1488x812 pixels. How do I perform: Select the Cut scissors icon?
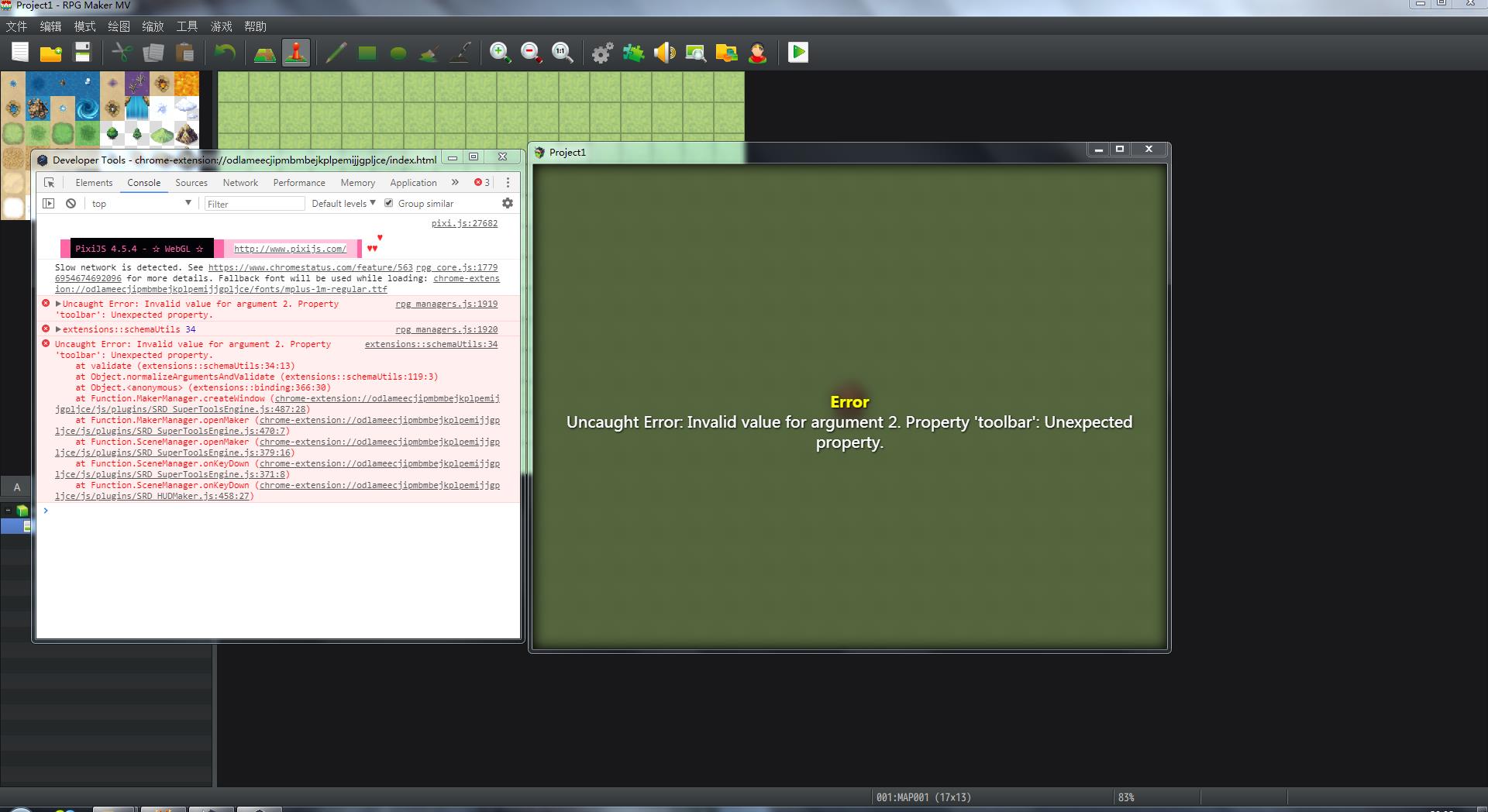122,53
